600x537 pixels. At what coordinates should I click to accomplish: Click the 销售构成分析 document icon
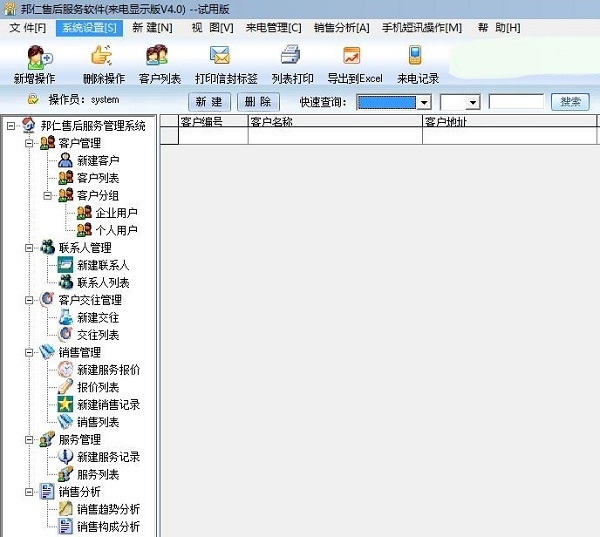tap(65, 526)
